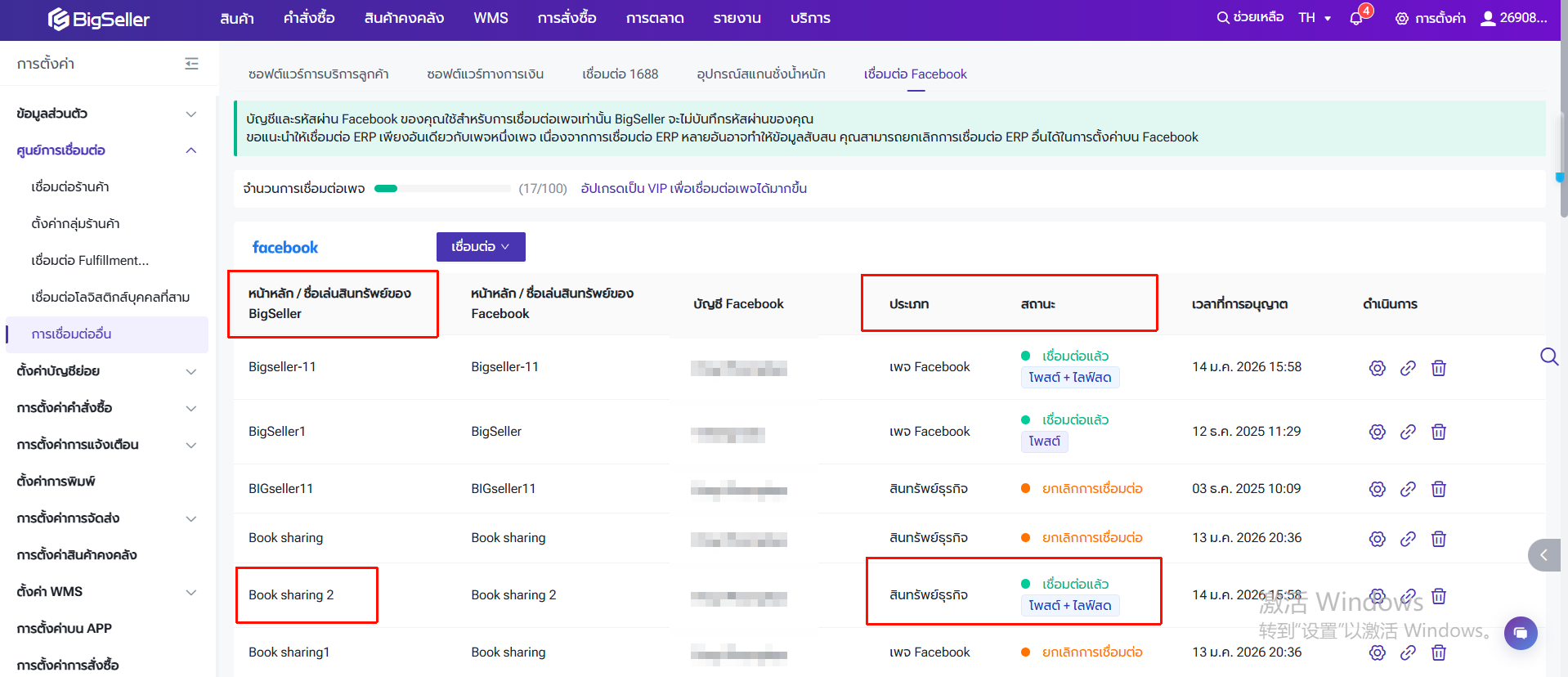This screenshot has height=677, width=1568.
Task: Click the page connection quota progress bar
Action: pyautogui.click(x=441, y=189)
